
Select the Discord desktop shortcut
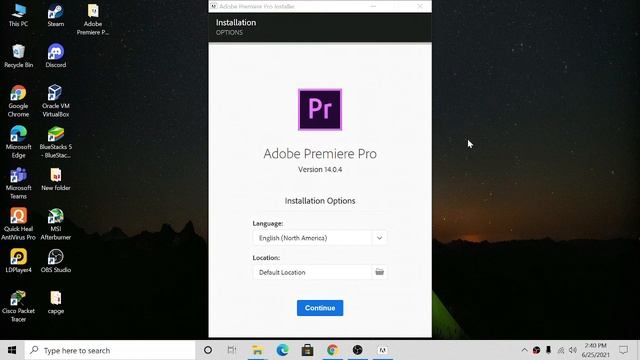click(56, 56)
